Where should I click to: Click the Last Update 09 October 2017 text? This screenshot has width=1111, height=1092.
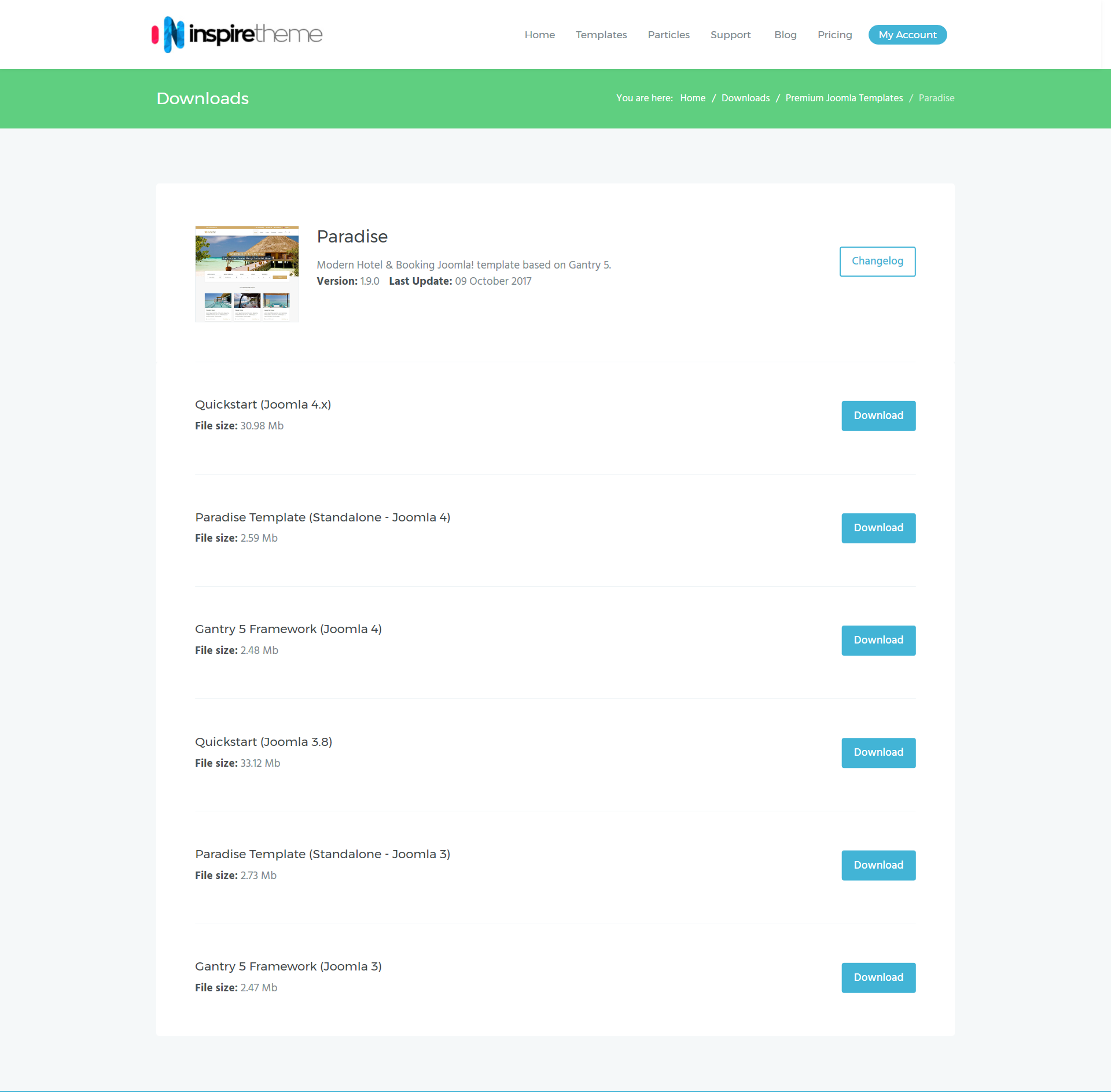click(460, 281)
